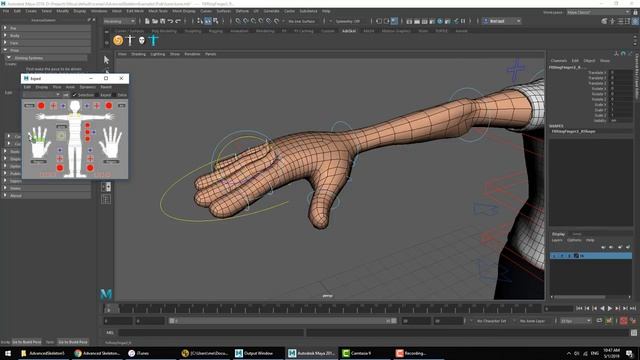640x360 pixels.
Task: Click the white skeleton T-pose shelf icon
Action: 130,40
